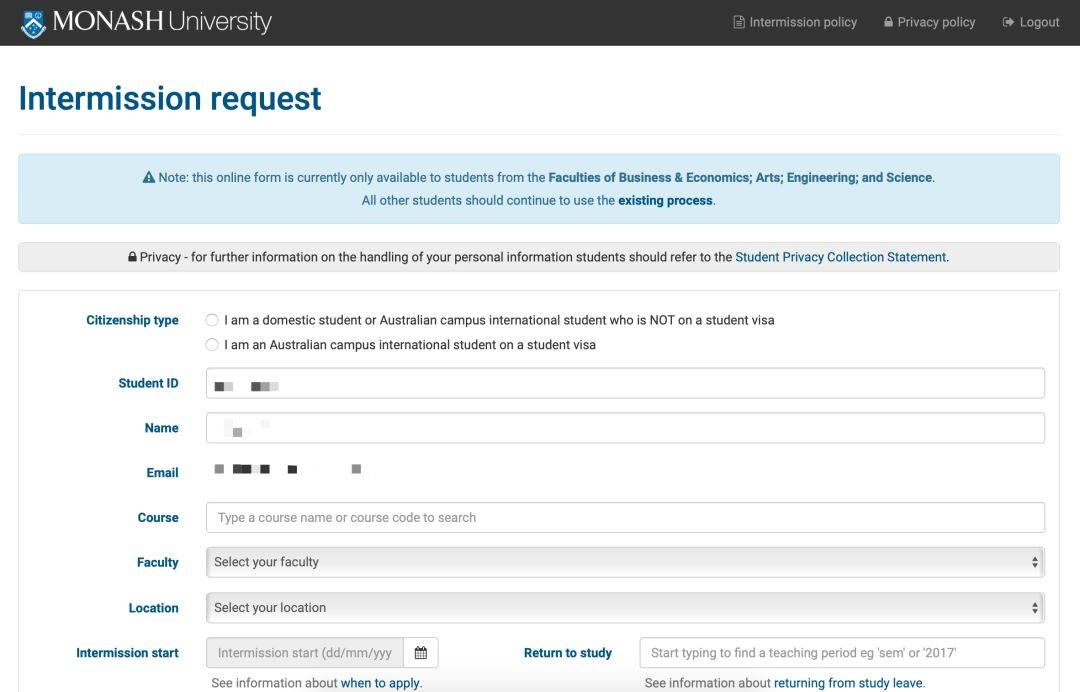
Task: Click the Intermission start date field
Action: 304,653
